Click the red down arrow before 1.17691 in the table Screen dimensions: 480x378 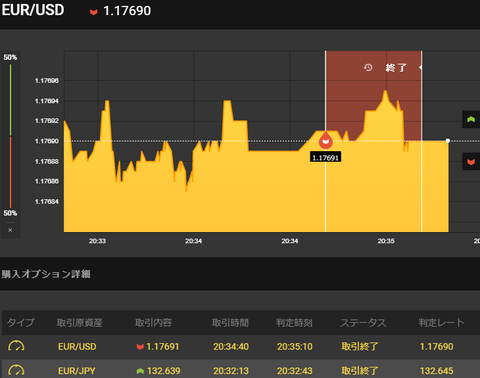tap(140, 347)
